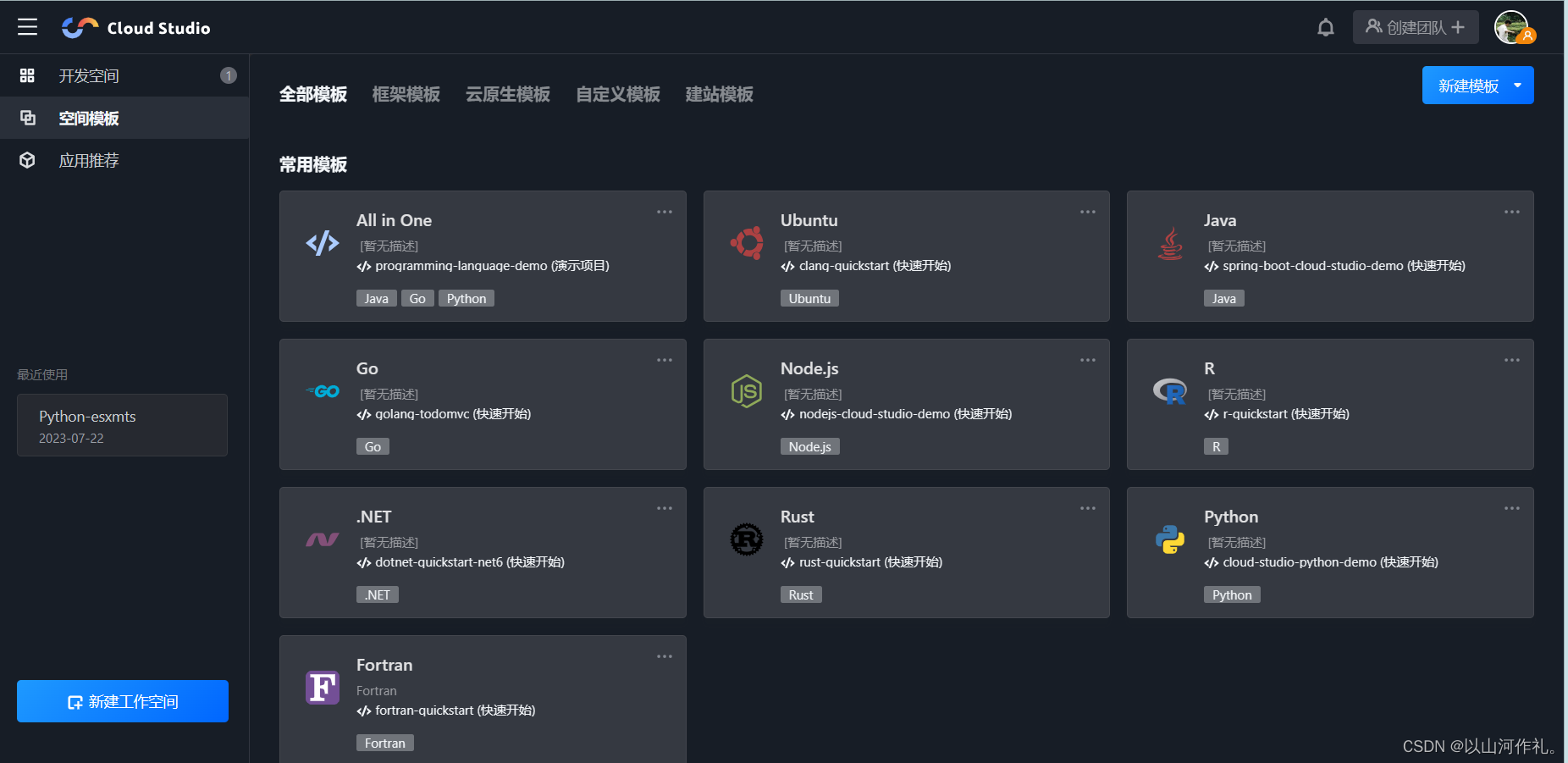Switch to the 云原生模板 tab
The width and height of the screenshot is (1568, 763).
(x=508, y=94)
